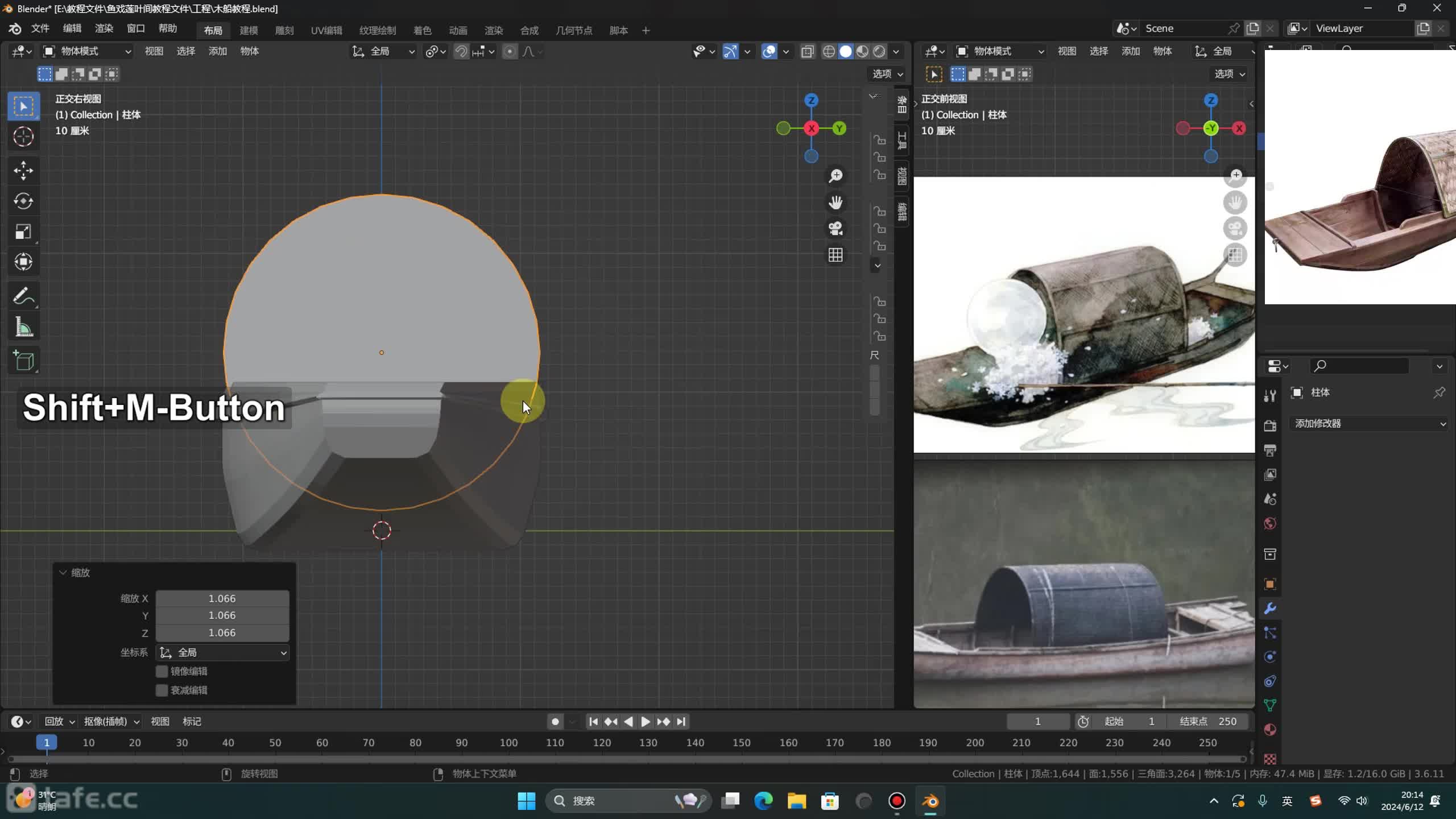Open the Physics properties tab
This screenshot has height=819, width=1456.
click(1270, 657)
